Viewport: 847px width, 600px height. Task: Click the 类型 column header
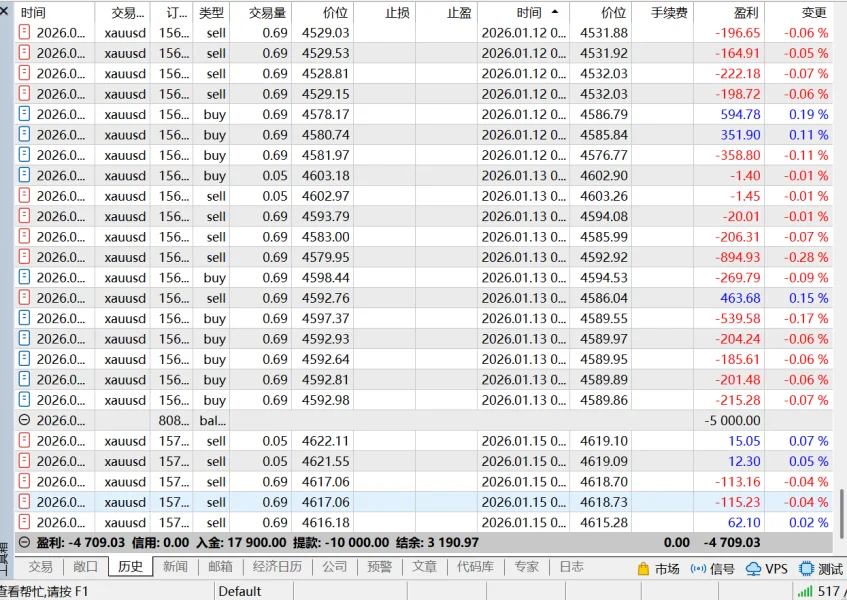point(211,12)
